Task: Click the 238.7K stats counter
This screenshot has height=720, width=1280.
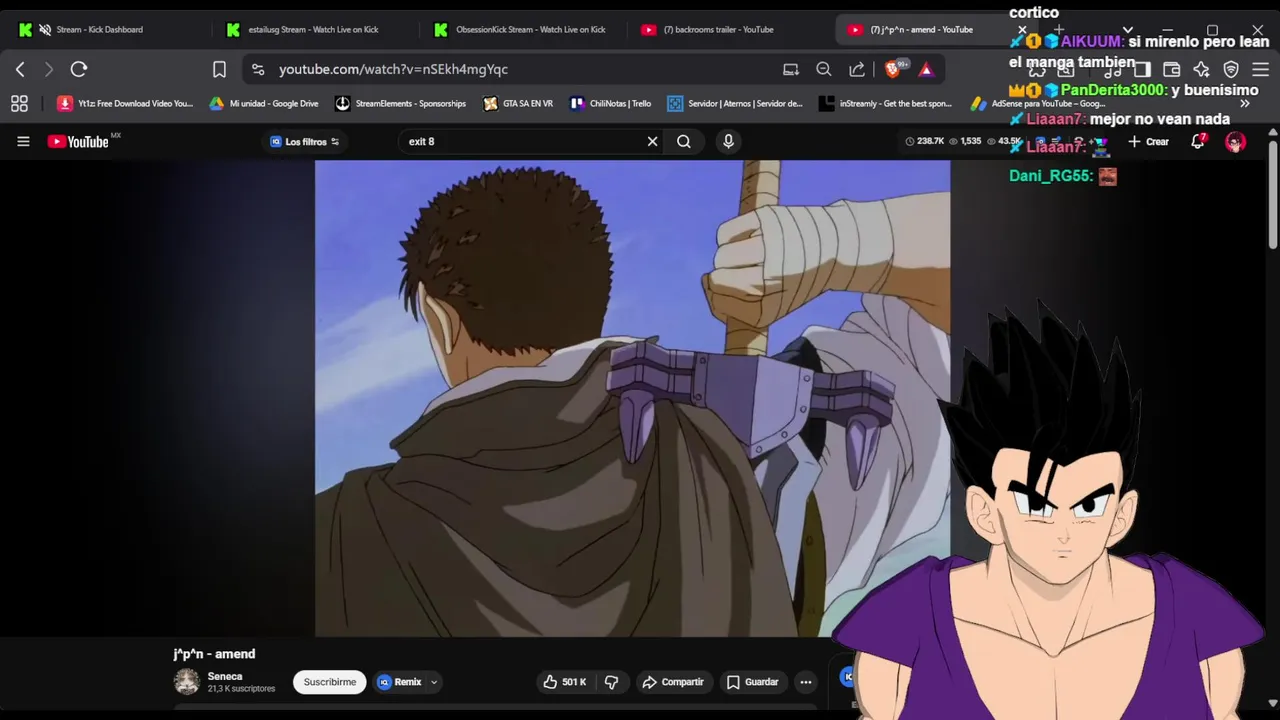Action: click(925, 141)
